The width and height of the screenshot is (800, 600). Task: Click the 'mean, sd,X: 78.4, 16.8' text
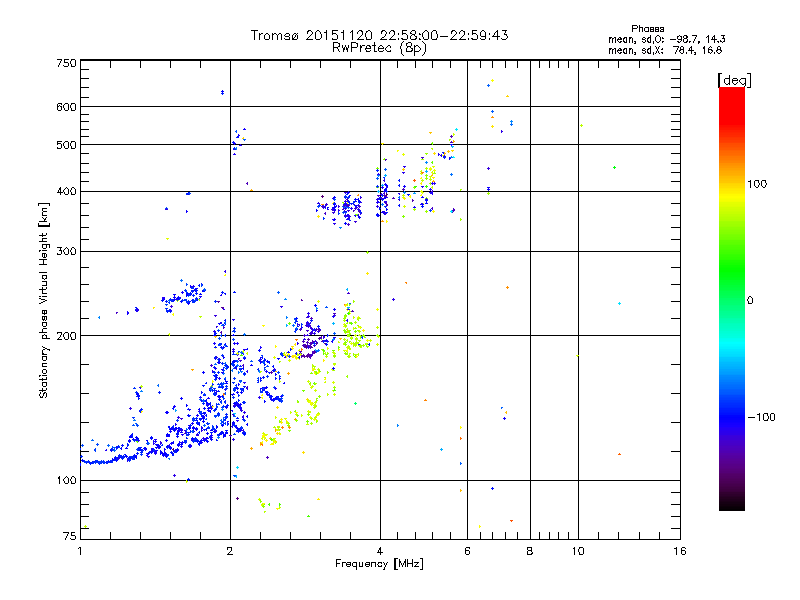[x=665, y=50]
